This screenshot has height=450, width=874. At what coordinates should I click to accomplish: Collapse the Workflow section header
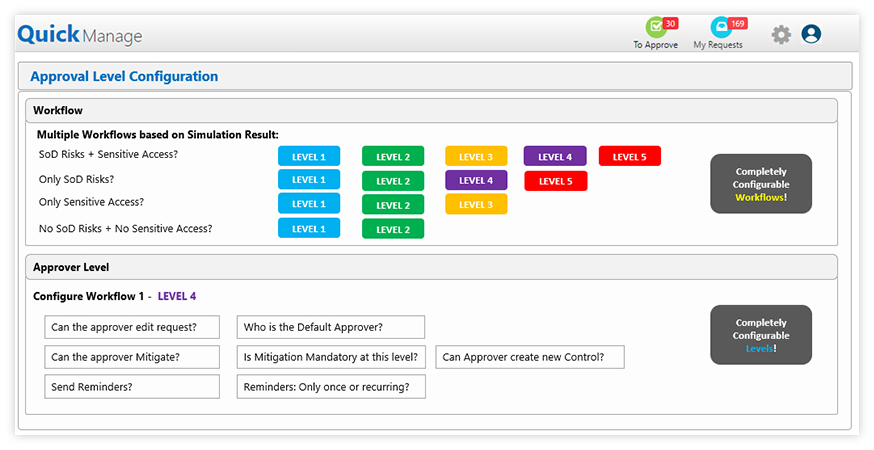tap(431, 110)
